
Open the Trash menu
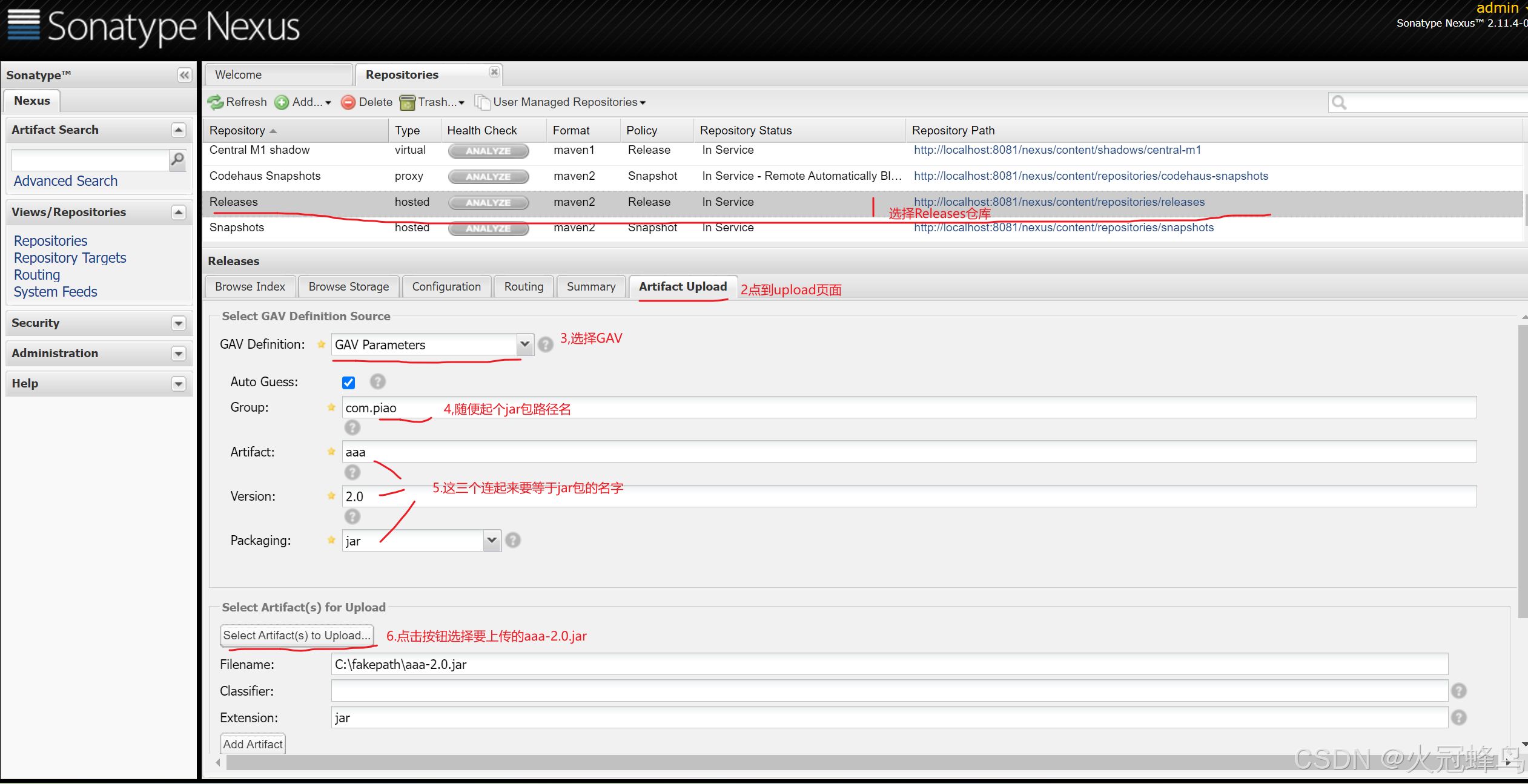pyautogui.click(x=432, y=102)
